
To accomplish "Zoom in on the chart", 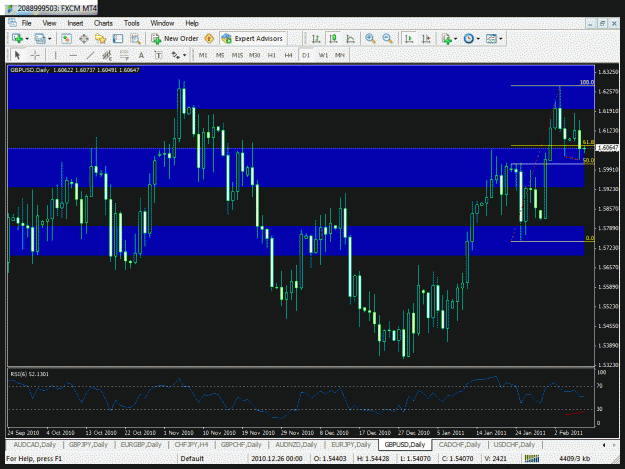I will coord(370,39).
